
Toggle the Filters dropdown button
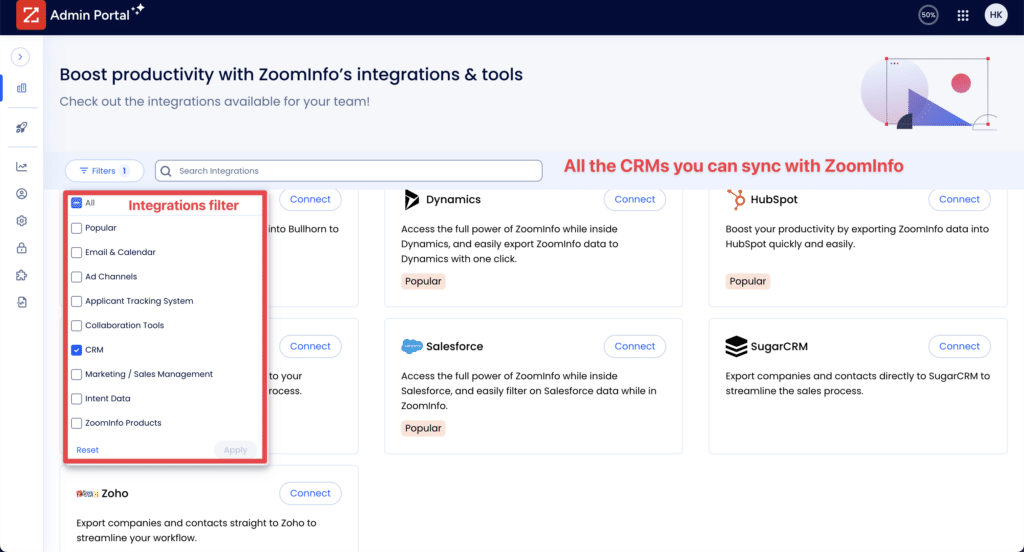104,171
